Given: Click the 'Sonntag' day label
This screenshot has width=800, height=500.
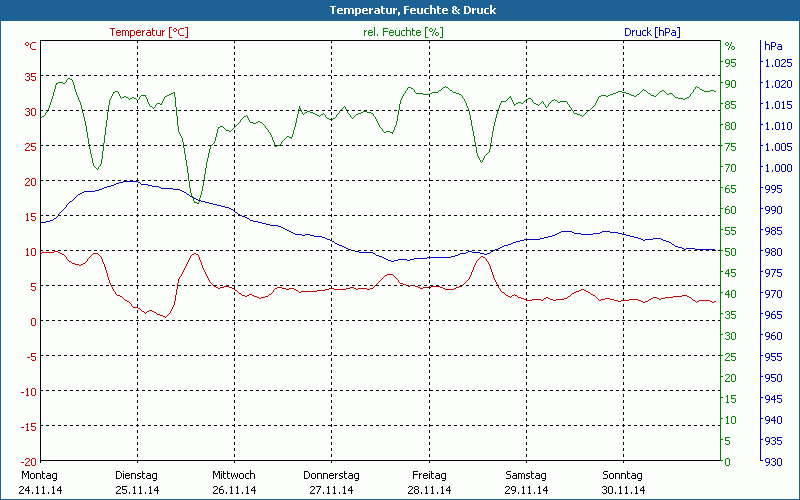Looking at the screenshot, I should tap(622, 476).
